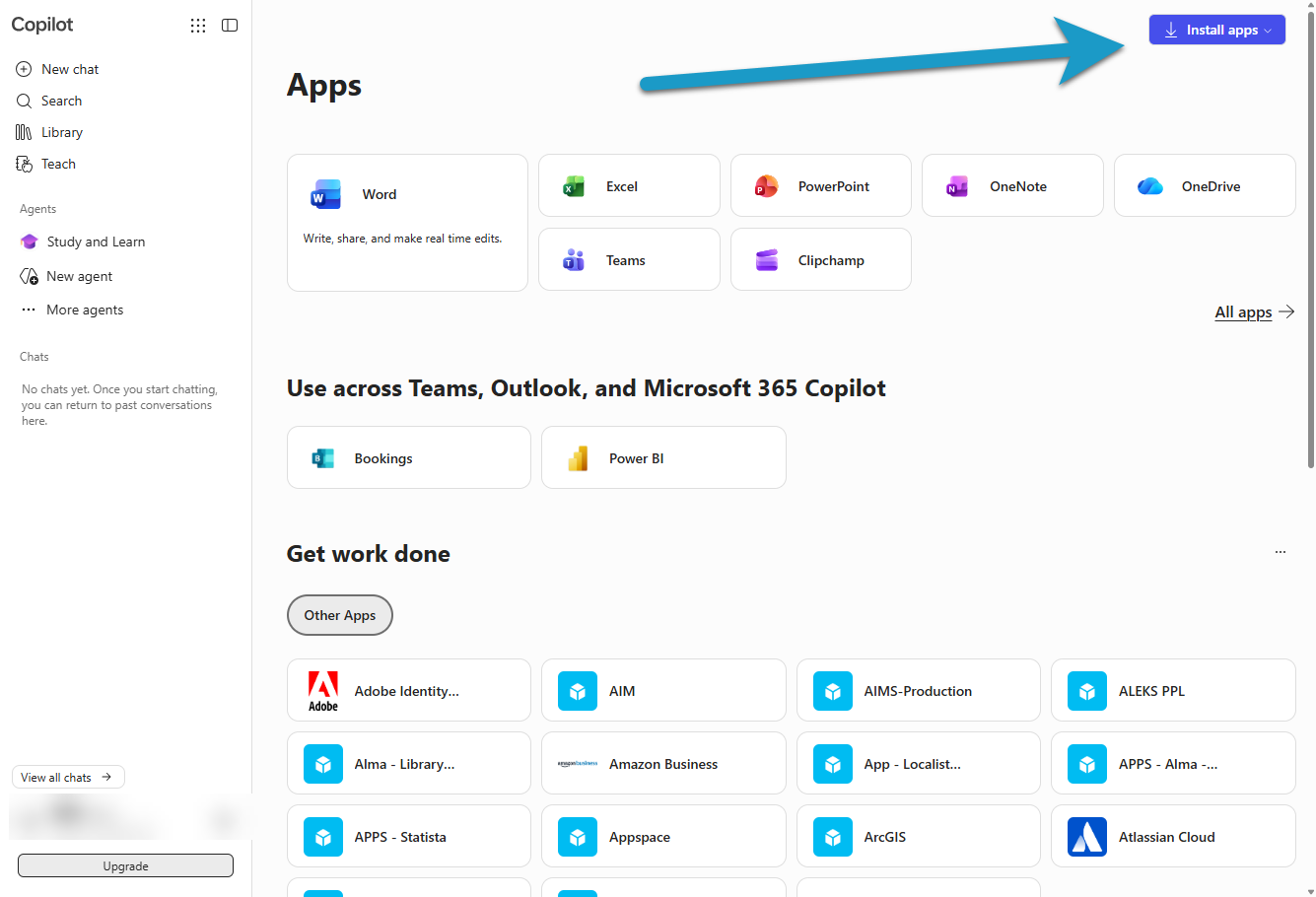Click the page vertical scrollbar

tap(1310, 241)
